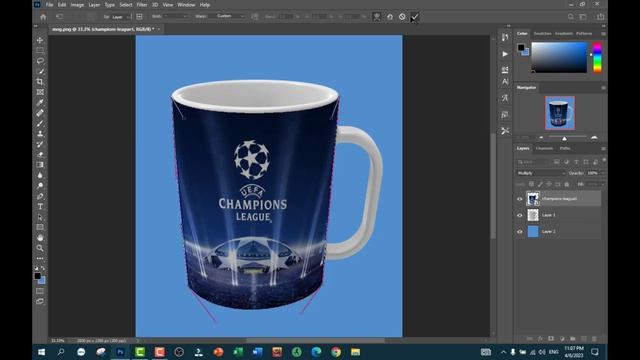Hide the champions league layer
Image resolution: width=640 pixels, height=360 pixels.
coord(520,199)
